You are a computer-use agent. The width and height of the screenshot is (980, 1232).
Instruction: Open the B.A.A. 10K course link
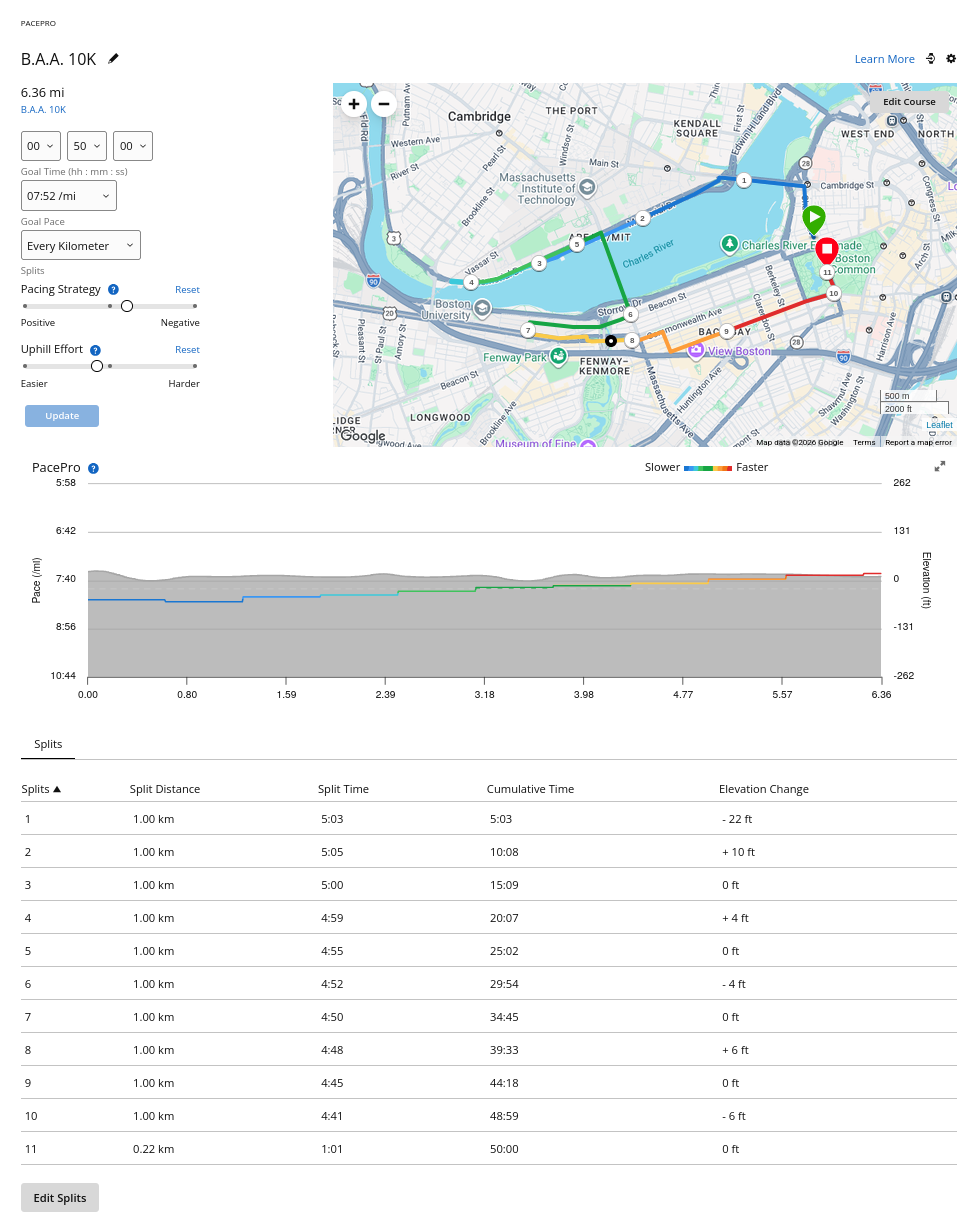(43, 110)
